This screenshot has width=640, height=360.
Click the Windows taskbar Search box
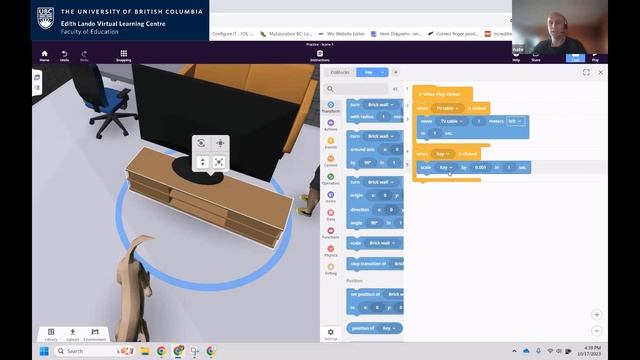(x=94, y=351)
